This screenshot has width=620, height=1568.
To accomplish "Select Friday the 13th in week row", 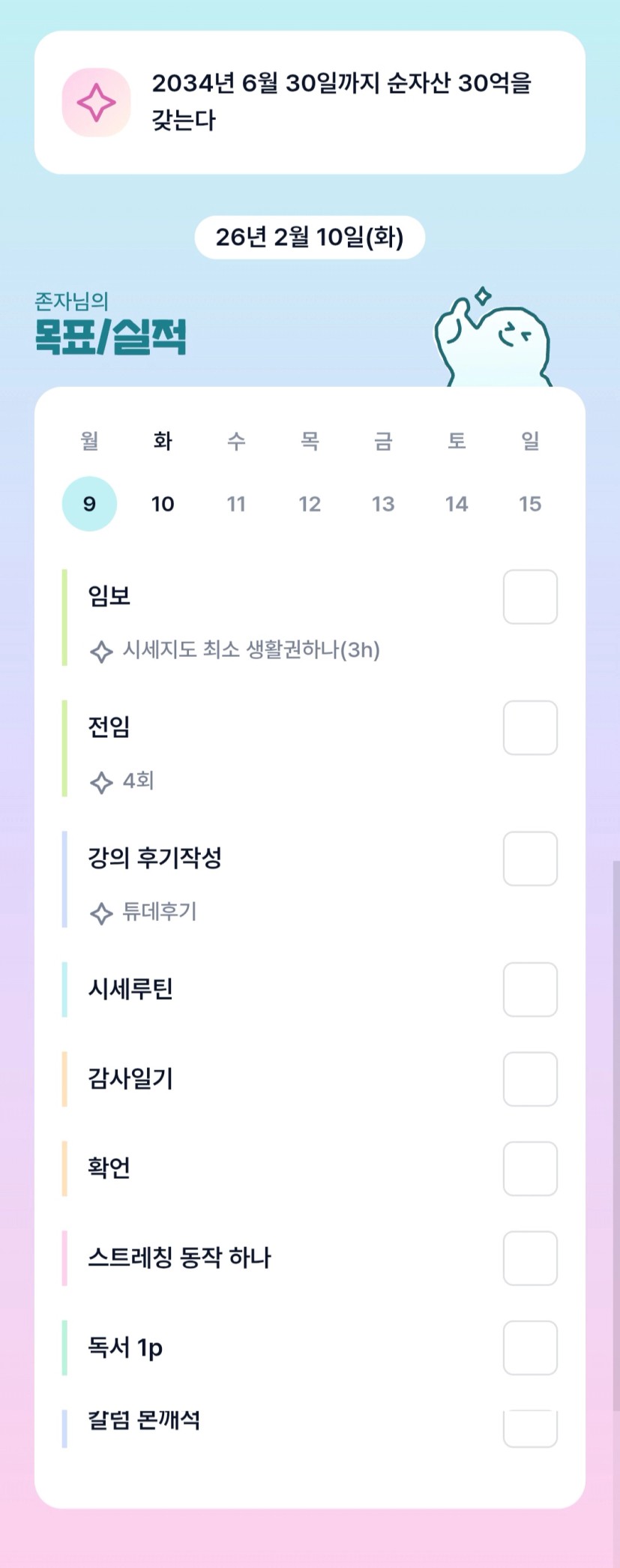I will (x=383, y=504).
